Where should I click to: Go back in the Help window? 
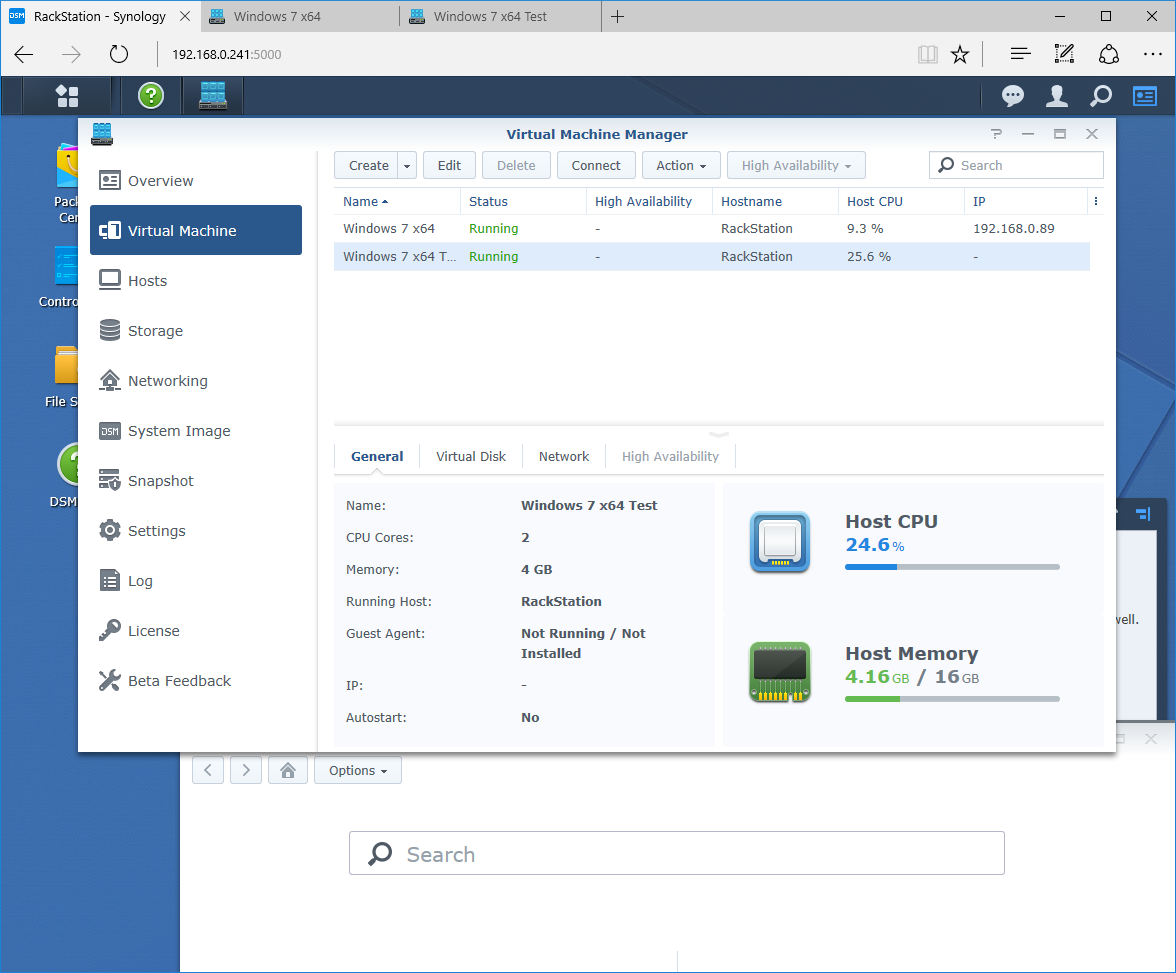coord(208,770)
